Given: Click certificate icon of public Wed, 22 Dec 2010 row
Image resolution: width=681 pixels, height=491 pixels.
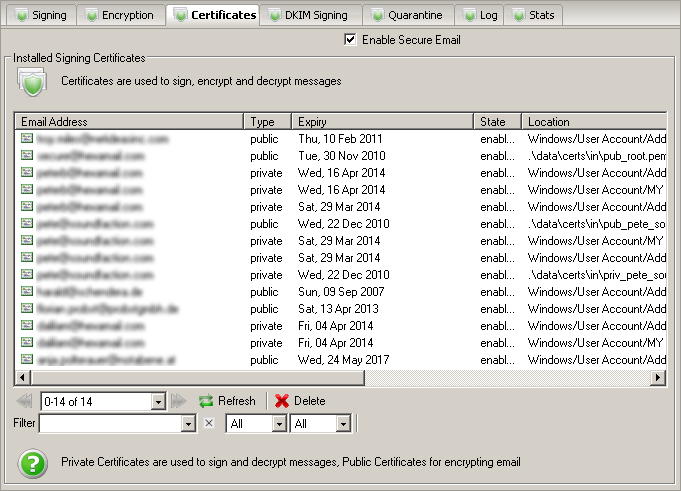Looking at the screenshot, I should pyautogui.click(x=27, y=223).
